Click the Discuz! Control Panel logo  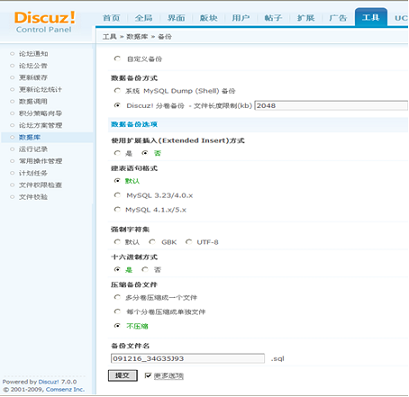(45, 22)
